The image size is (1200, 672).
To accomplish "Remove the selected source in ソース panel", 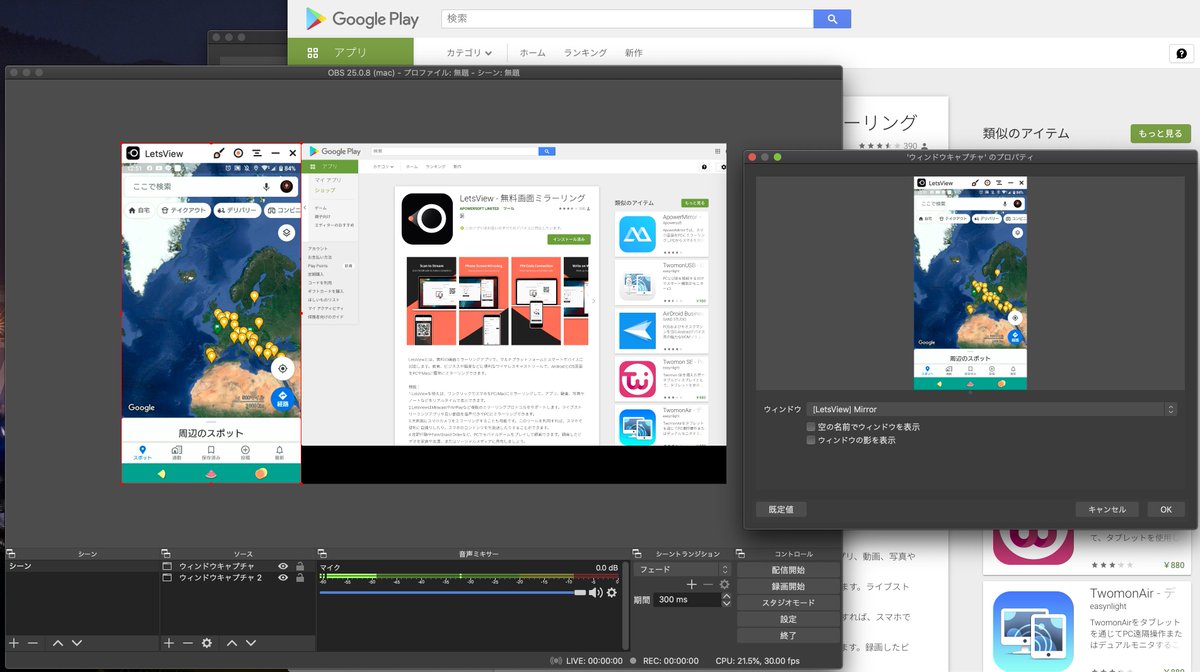I will pos(187,643).
